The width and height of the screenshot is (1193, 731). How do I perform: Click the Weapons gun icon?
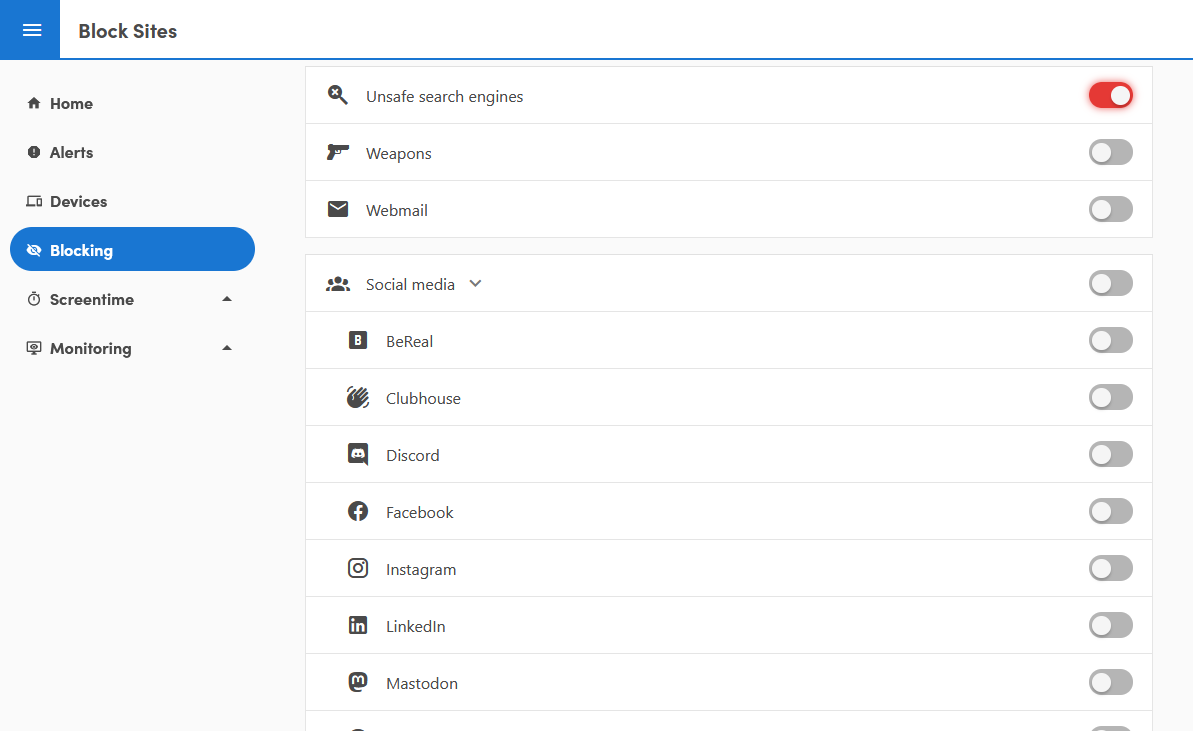[x=338, y=152]
